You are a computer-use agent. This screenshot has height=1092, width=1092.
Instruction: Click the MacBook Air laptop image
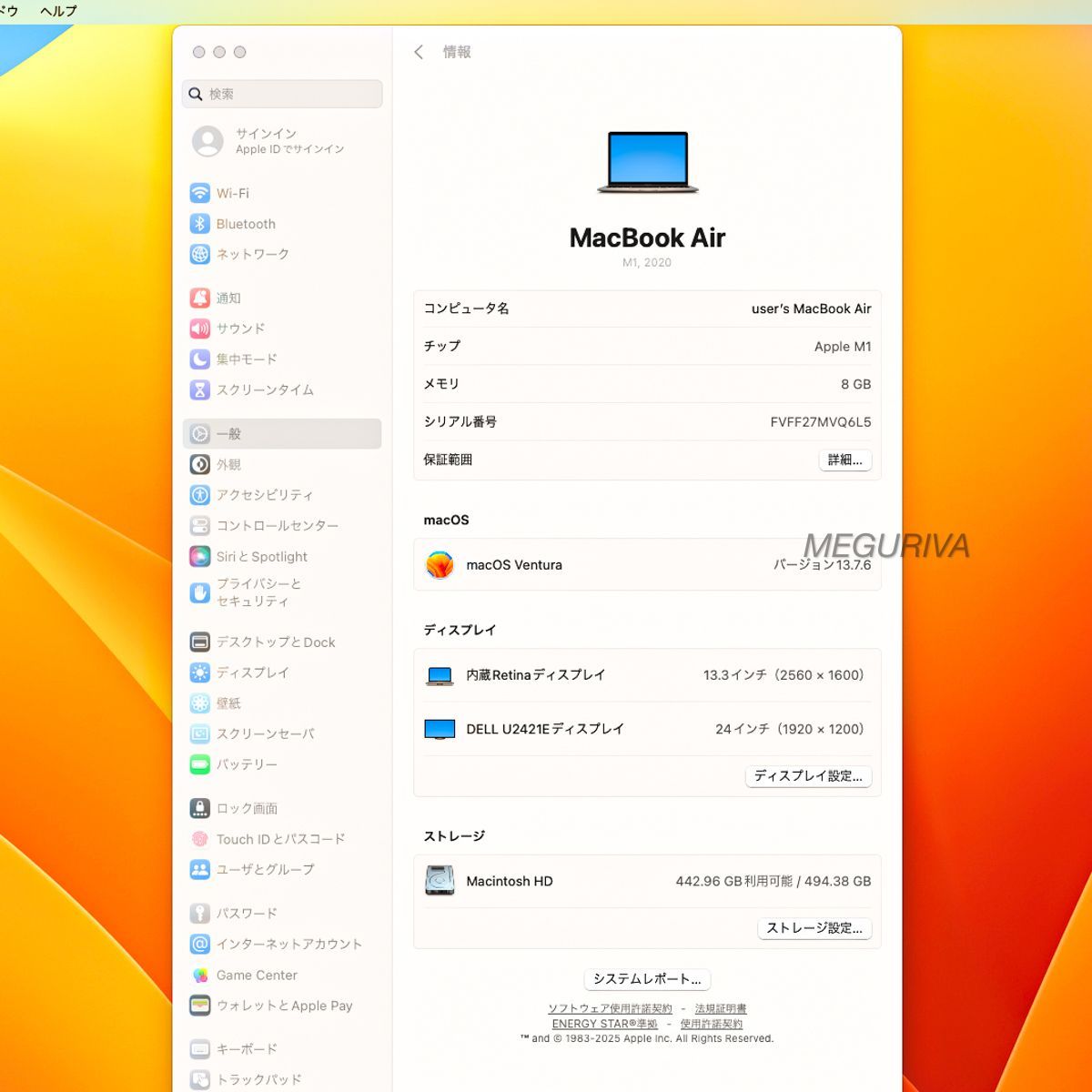click(x=648, y=163)
